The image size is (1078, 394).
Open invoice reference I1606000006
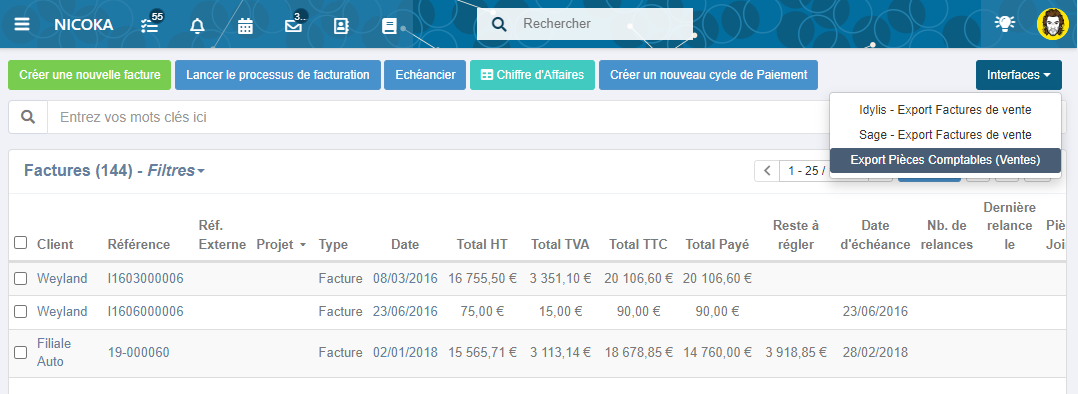point(146,311)
